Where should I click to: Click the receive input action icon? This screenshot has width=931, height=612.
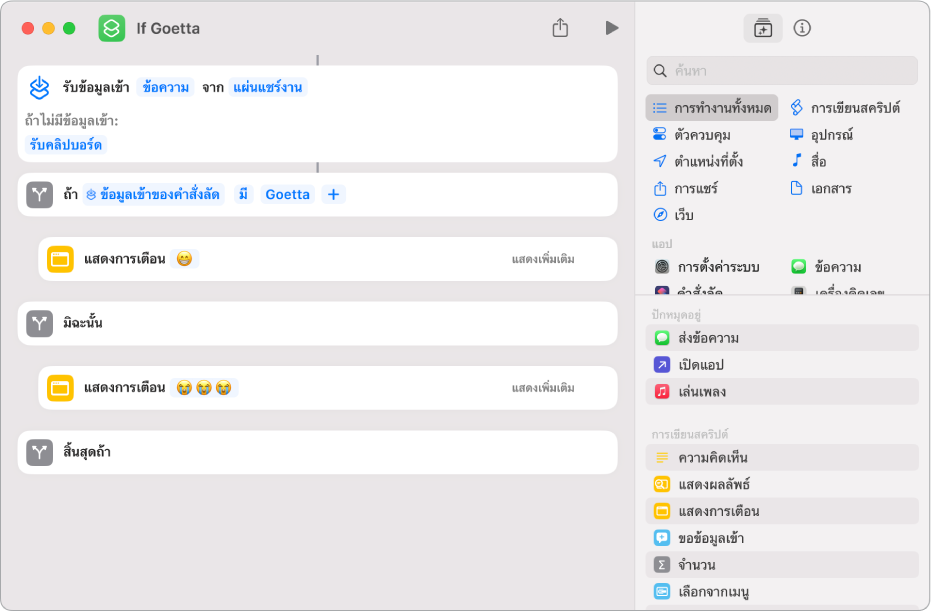[x=40, y=88]
